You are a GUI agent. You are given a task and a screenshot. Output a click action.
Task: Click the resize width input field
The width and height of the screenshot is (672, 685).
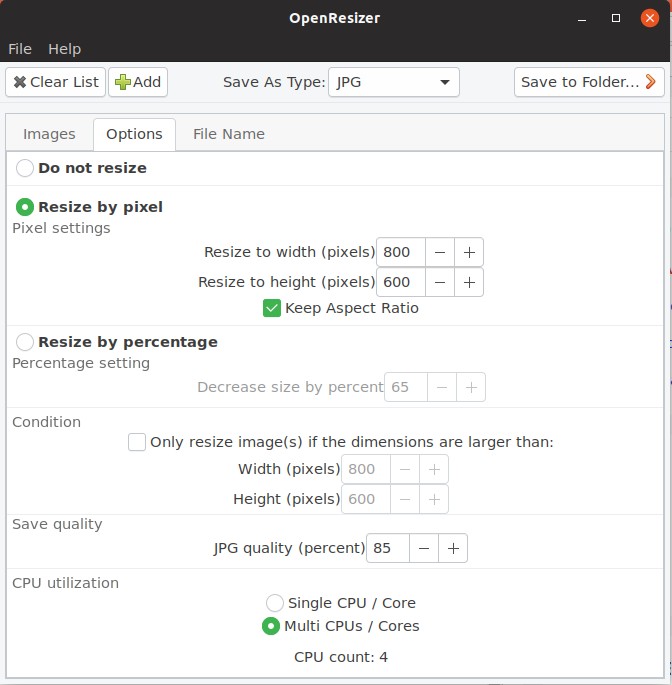401,252
